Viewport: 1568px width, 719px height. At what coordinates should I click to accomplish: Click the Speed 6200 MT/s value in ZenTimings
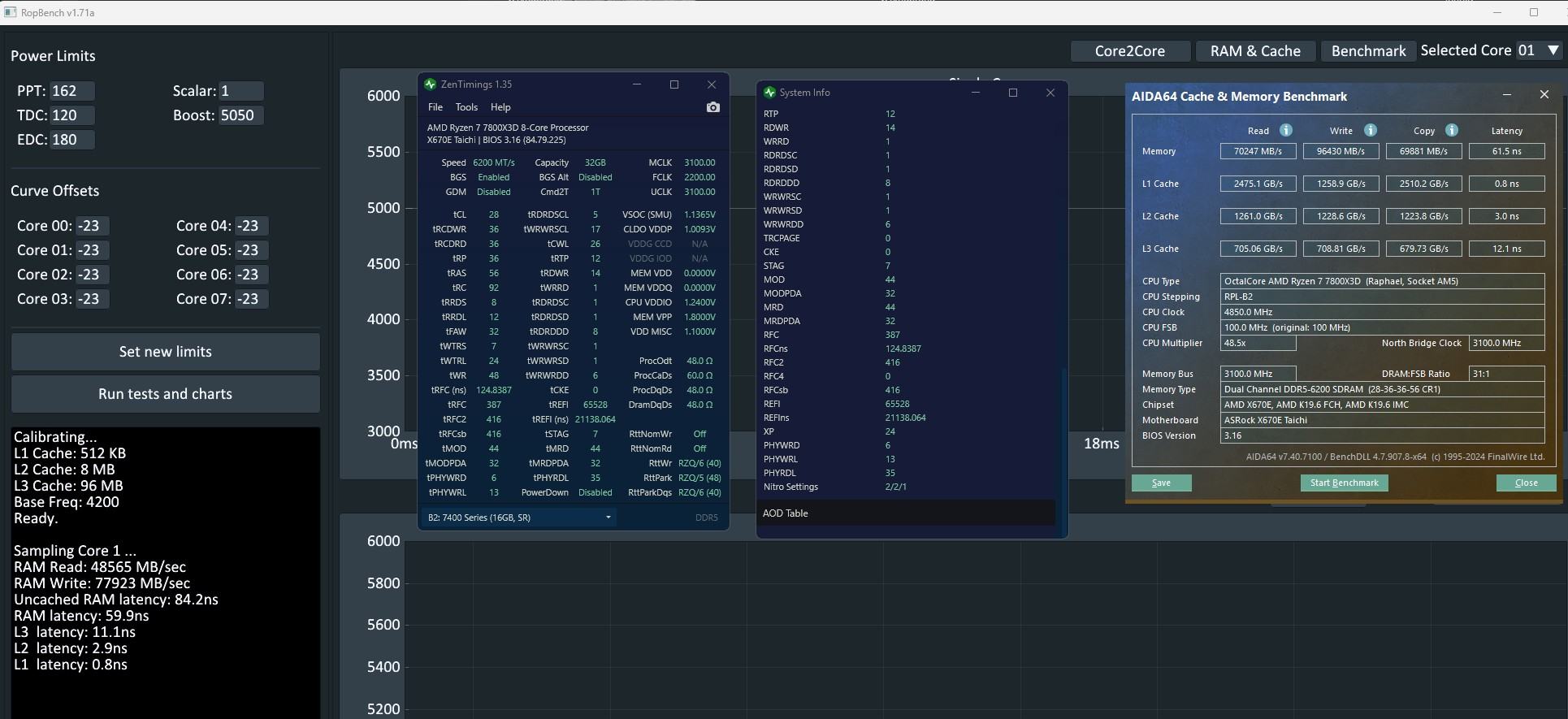[493, 162]
